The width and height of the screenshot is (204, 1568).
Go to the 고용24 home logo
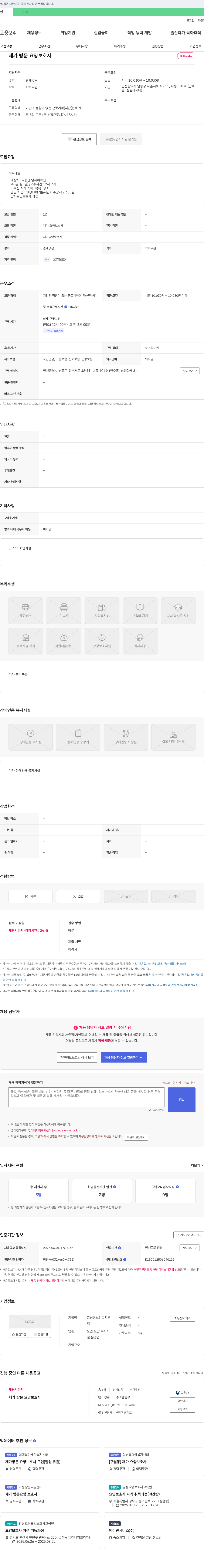(8, 33)
